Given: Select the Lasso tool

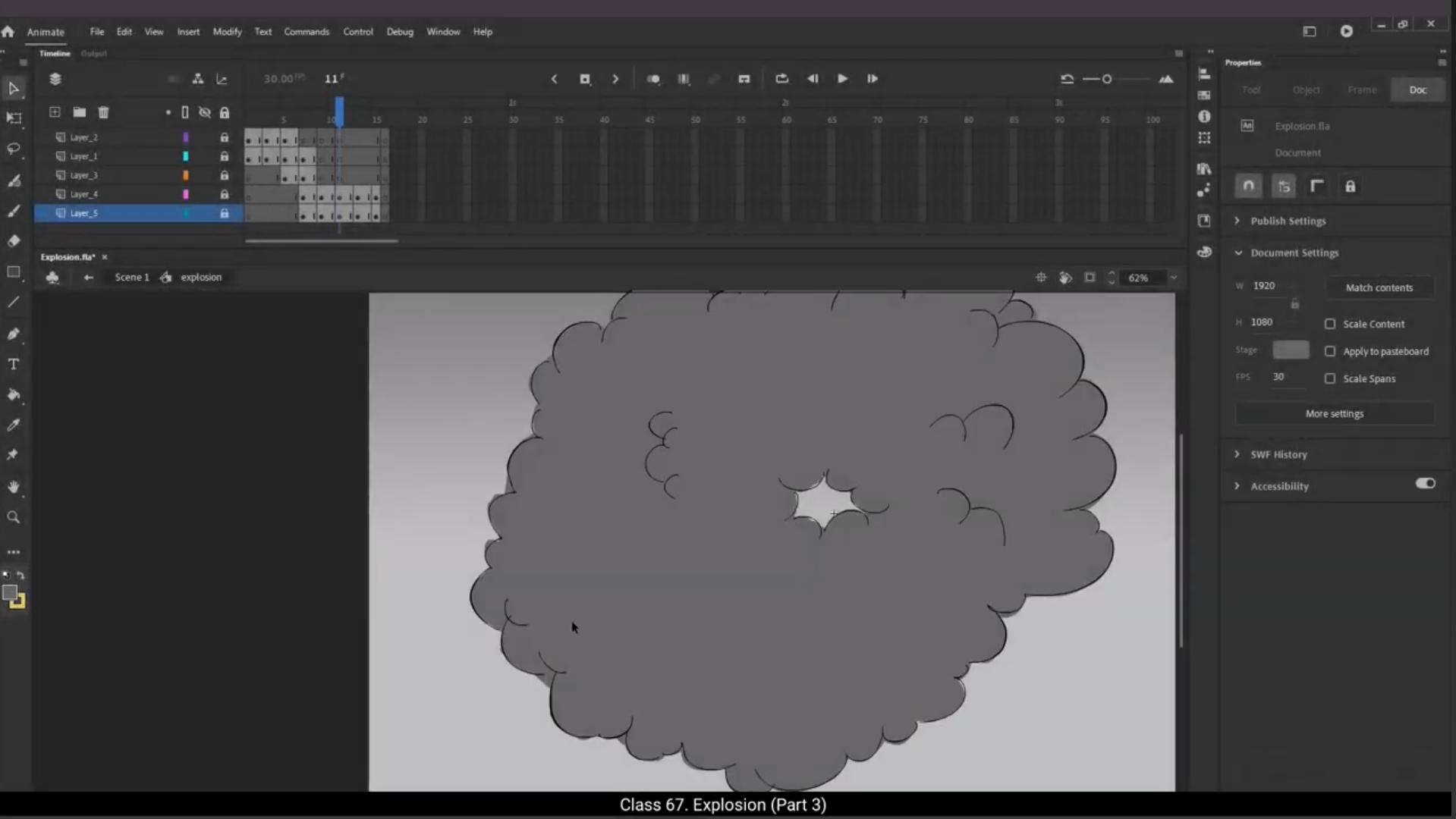Looking at the screenshot, I should (14, 149).
